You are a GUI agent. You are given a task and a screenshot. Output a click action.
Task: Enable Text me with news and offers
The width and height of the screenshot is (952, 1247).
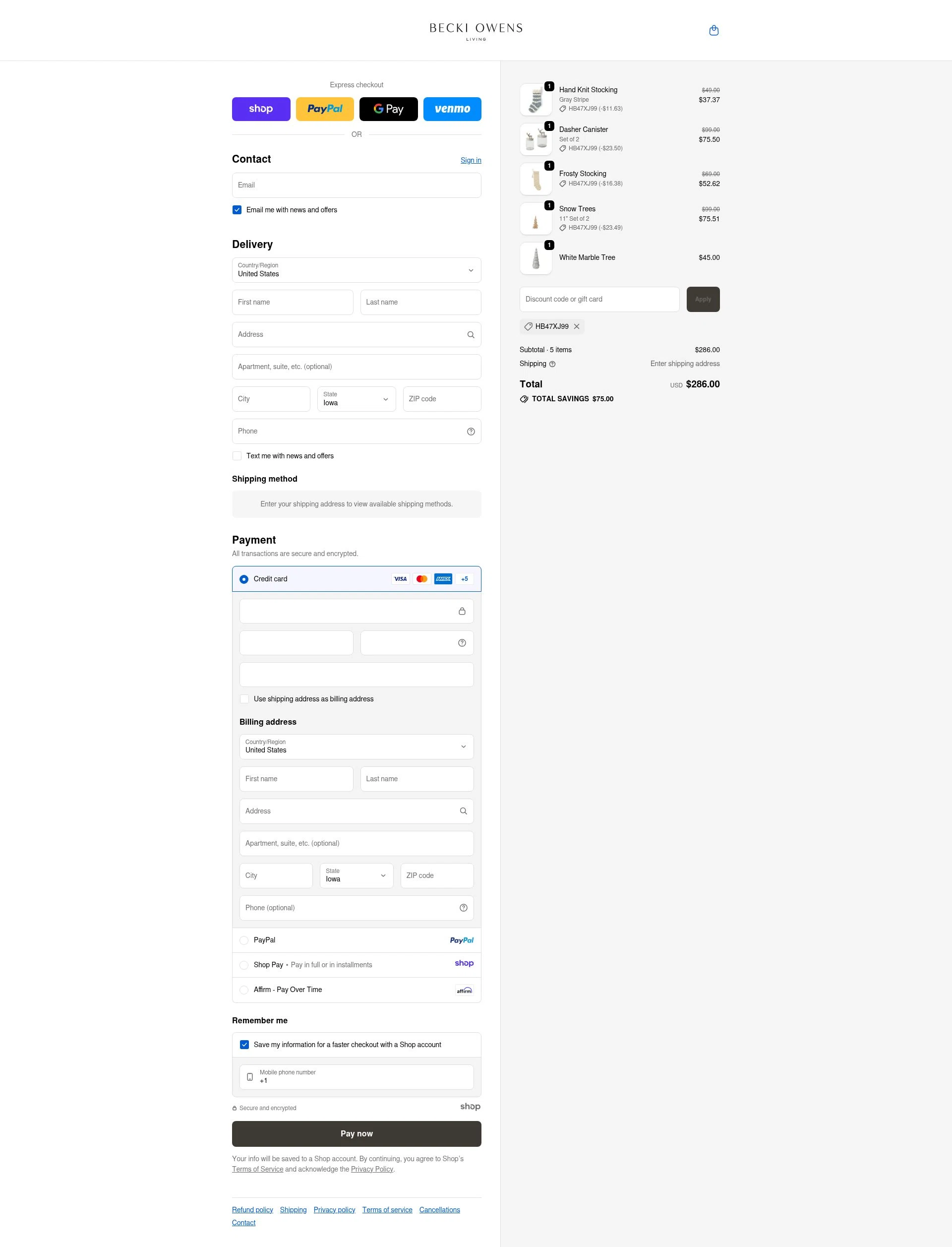(237, 456)
